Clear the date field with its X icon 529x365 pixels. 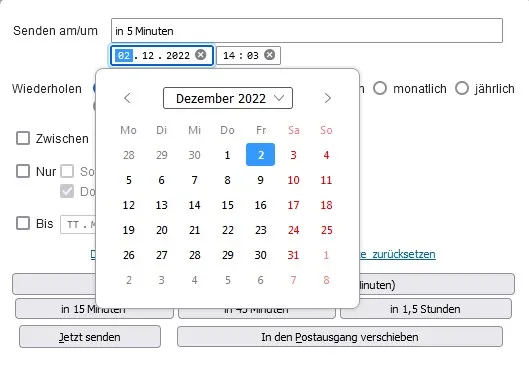point(201,55)
